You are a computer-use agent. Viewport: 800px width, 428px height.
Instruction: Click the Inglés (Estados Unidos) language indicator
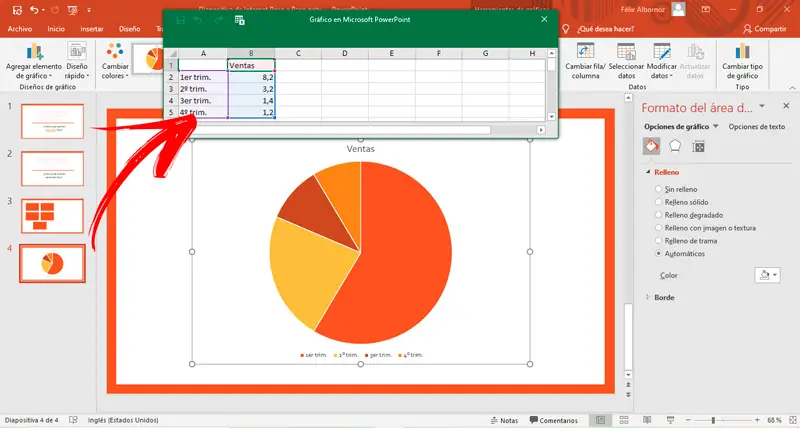tap(123, 420)
